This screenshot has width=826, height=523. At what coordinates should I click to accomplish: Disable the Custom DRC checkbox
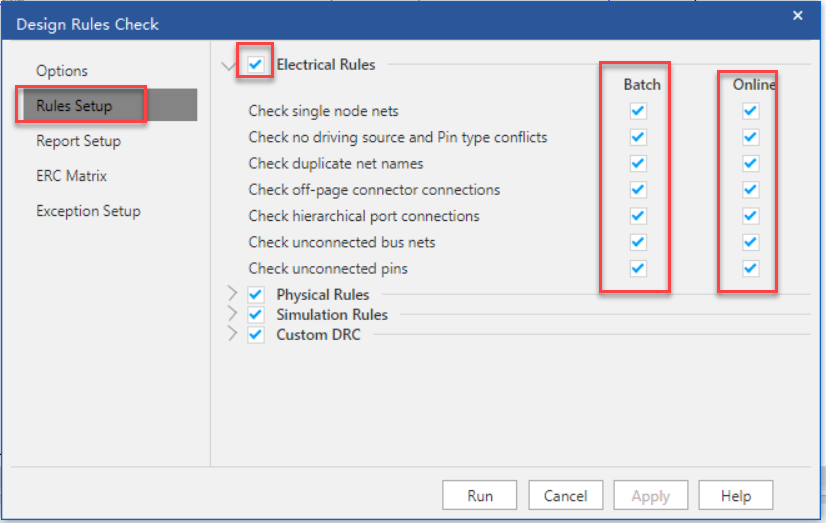coord(256,335)
